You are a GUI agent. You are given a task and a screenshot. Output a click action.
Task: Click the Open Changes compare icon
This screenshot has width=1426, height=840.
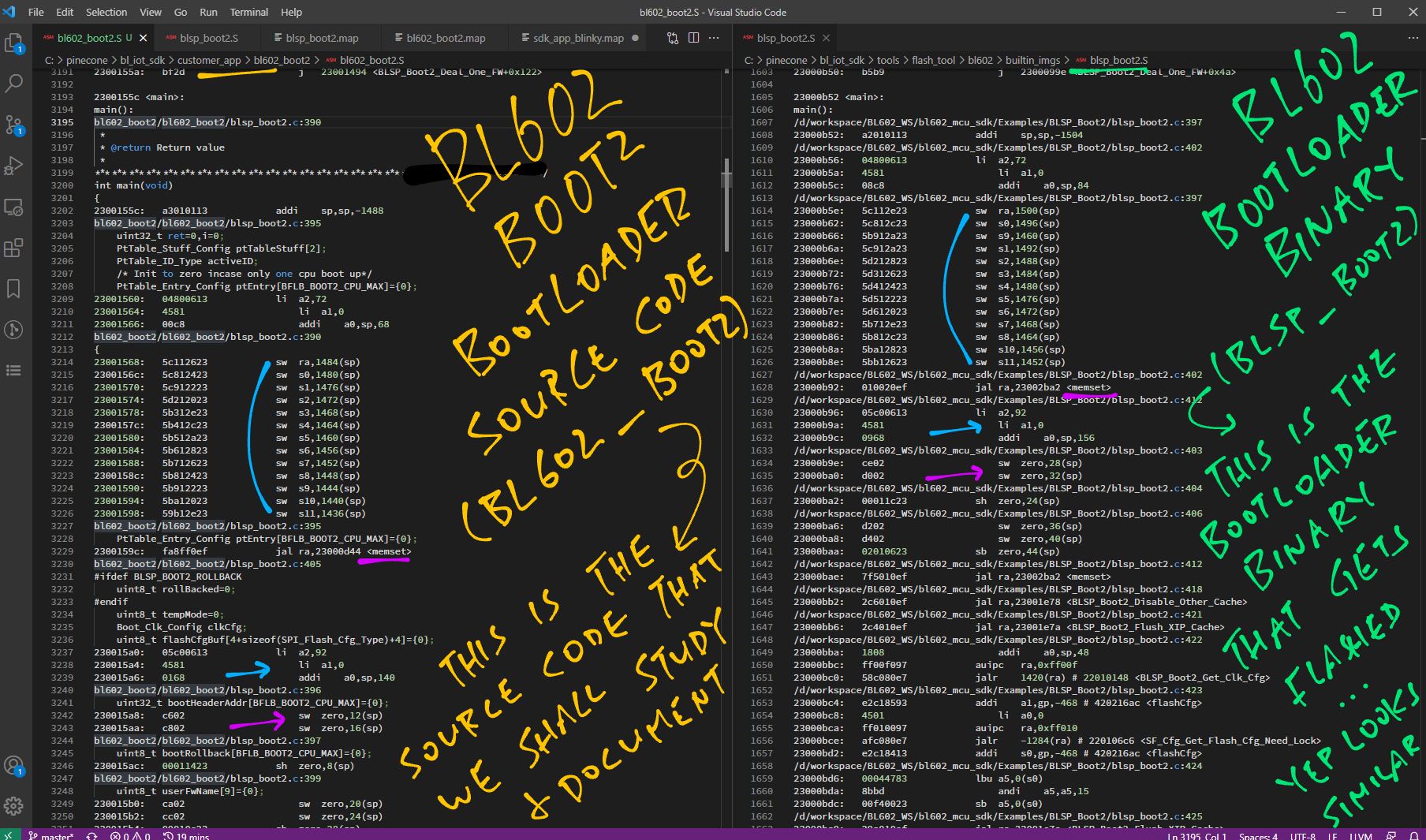tap(673, 38)
